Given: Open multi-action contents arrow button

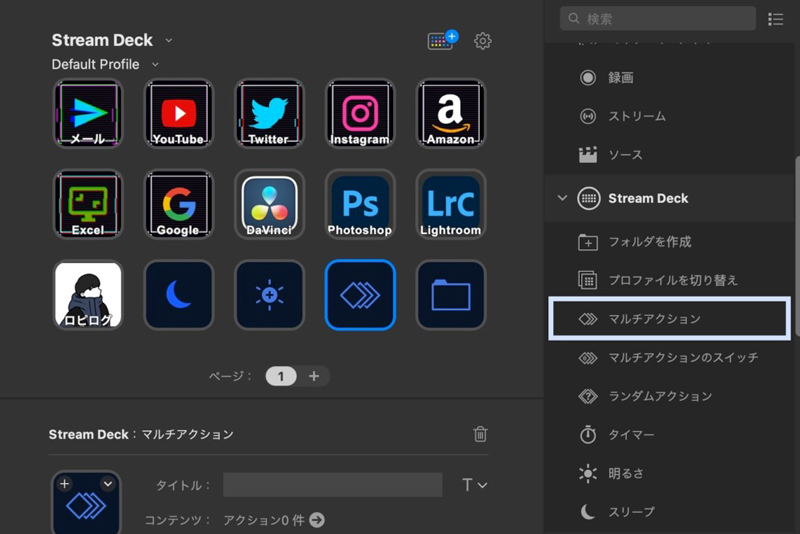Looking at the screenshot, I should (317, 520).
